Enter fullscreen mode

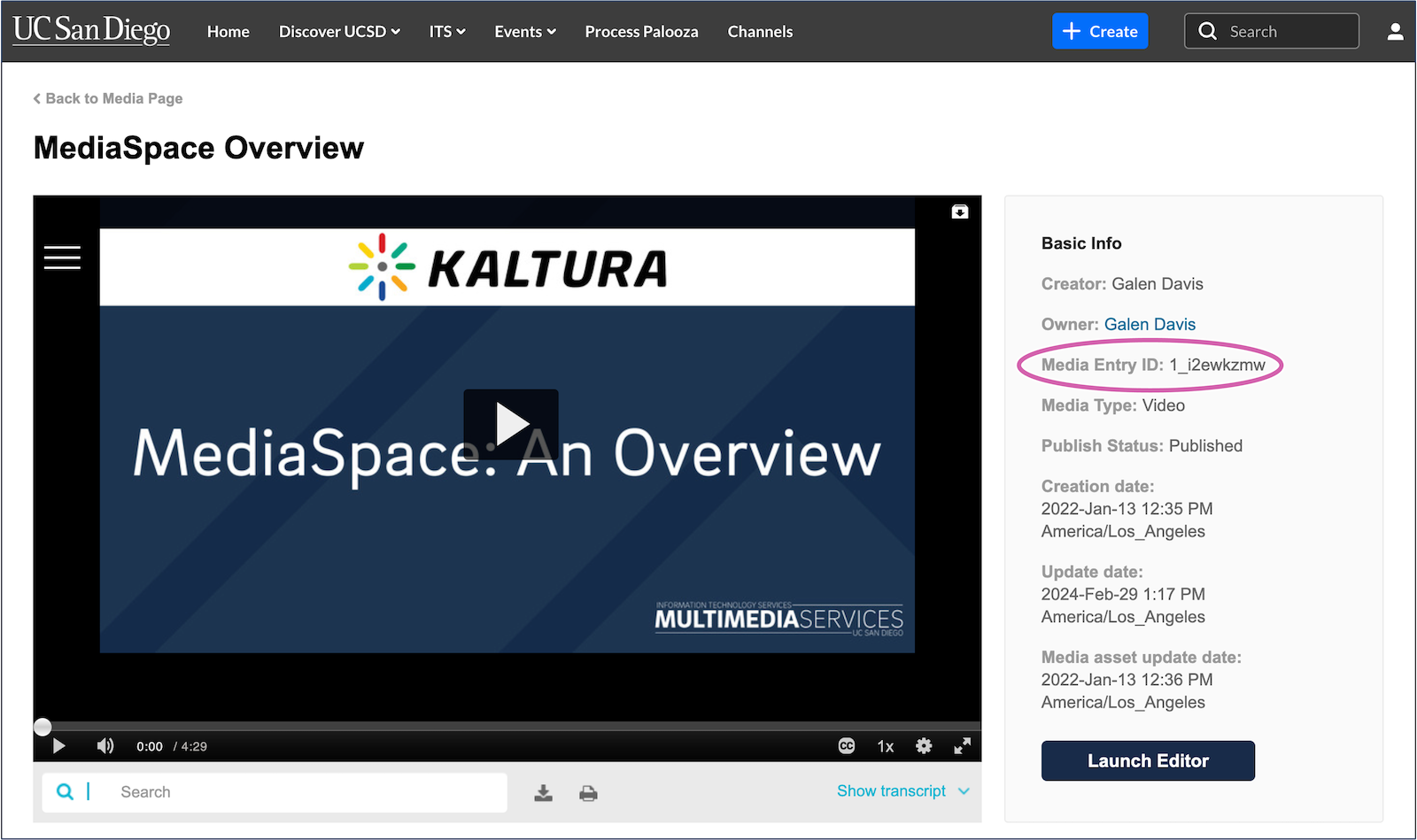point(962,746)
